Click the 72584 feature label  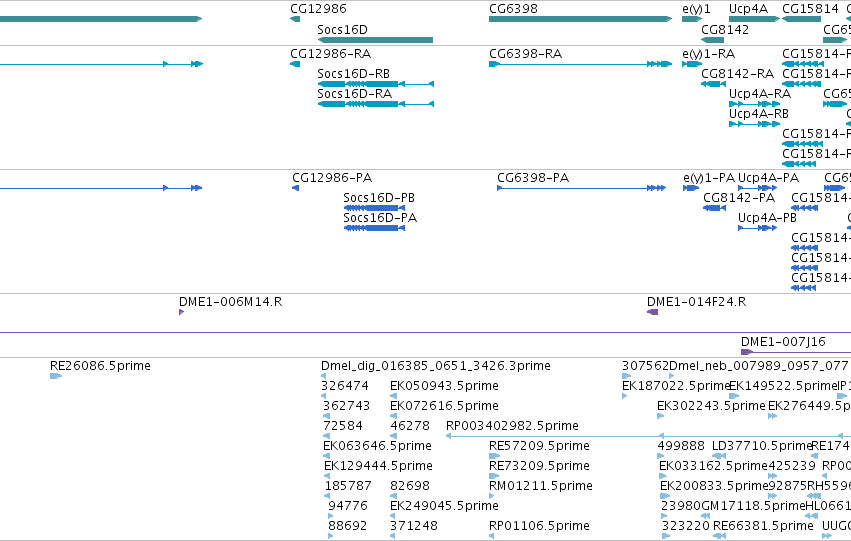click(x=343, y=426)
